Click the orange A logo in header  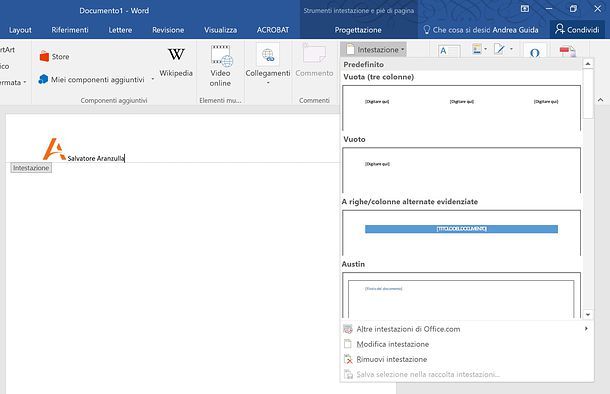(54, 149)
